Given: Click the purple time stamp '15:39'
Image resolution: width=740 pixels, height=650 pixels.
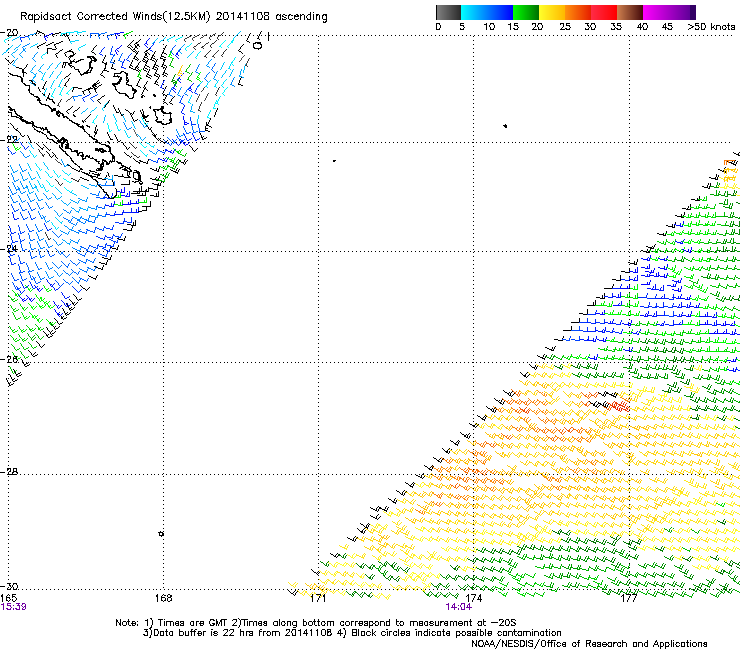Looking at the screenshot, I should 13,607.
